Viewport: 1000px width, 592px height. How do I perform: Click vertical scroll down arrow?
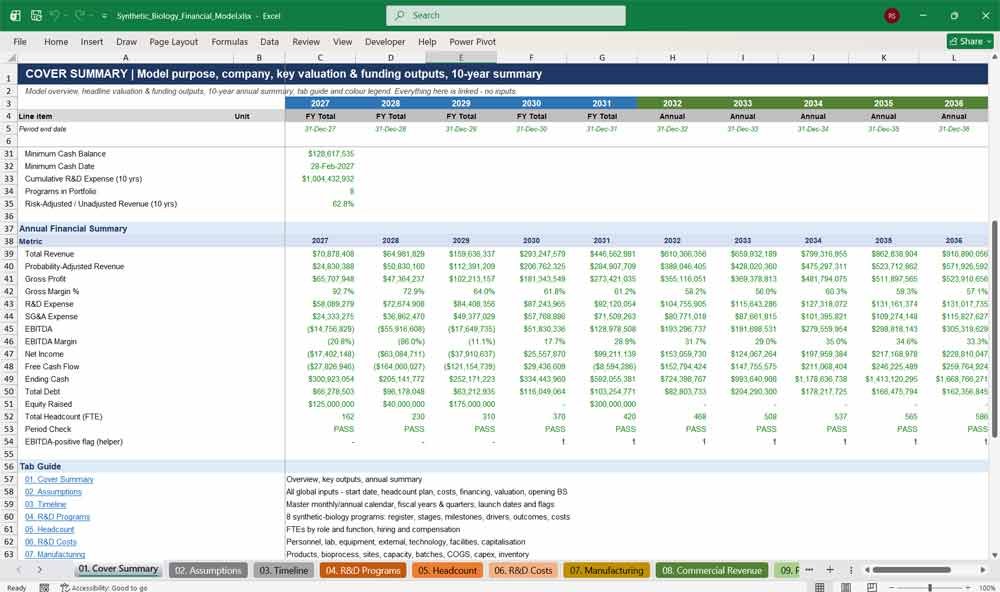(994, 556)
